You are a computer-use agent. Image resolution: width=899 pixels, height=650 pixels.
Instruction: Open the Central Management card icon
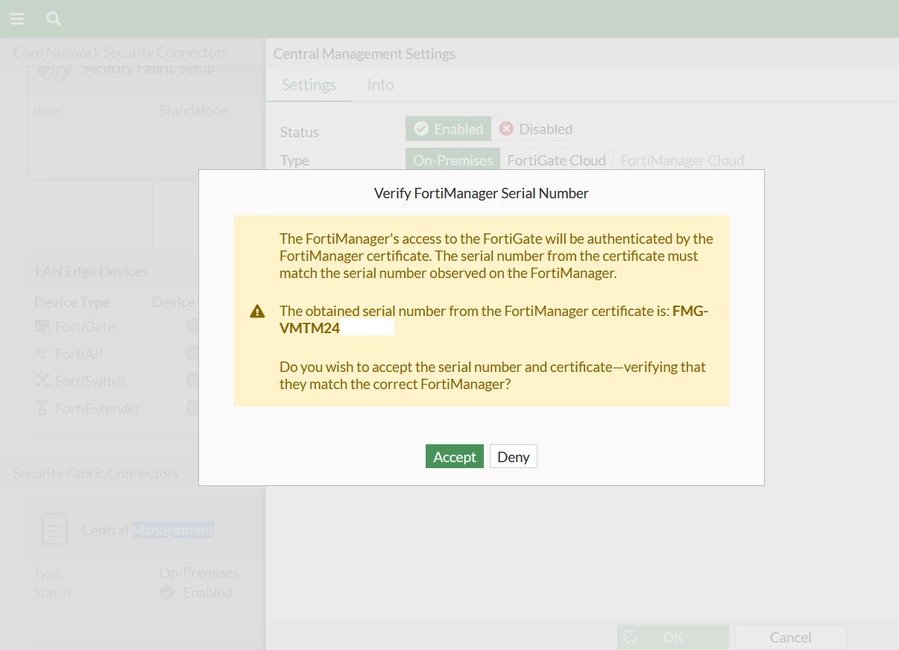pos(54,528)
